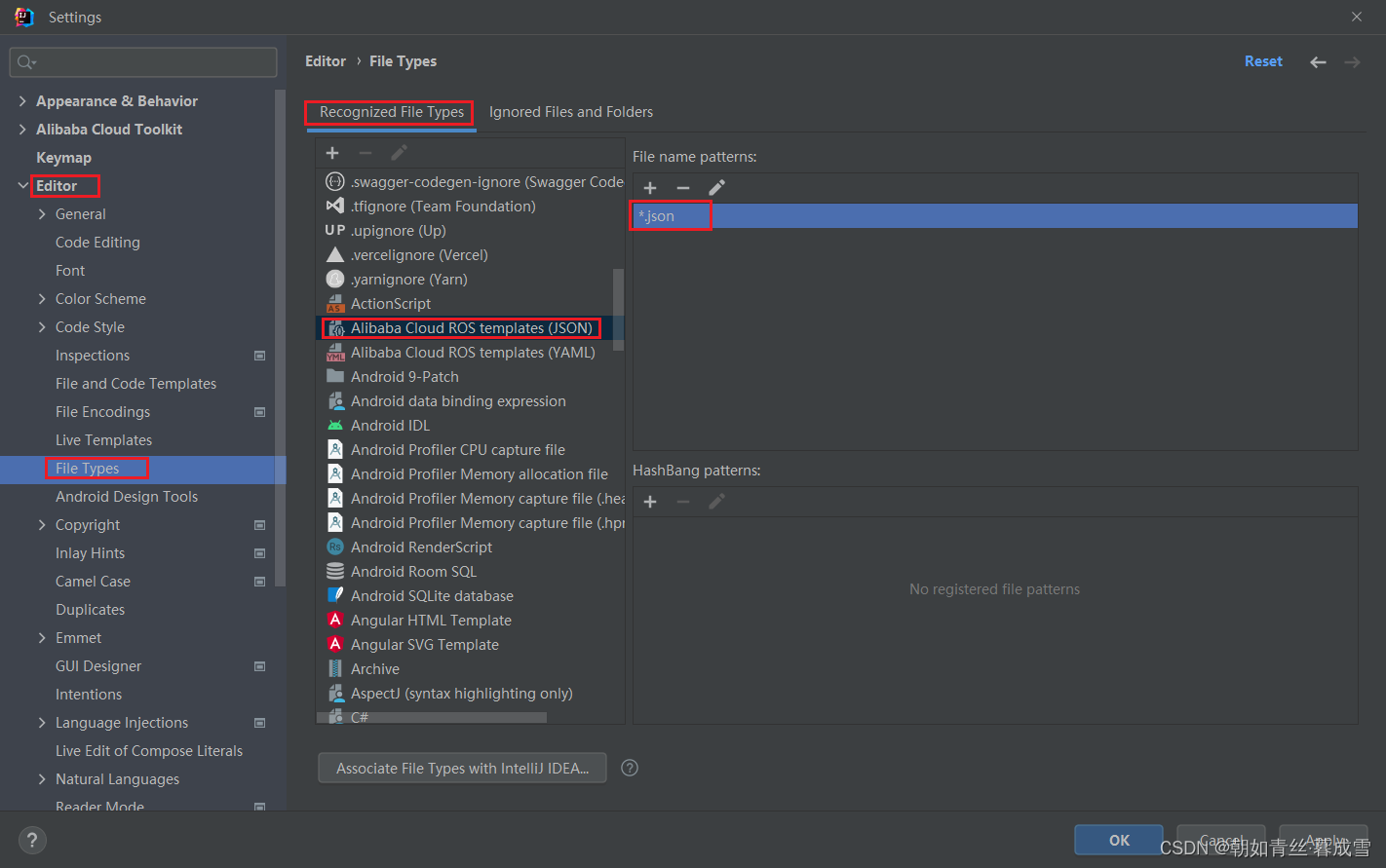Expand the Emmet subsection
This screenshot has width=1386, height=868.
click(42, 638)
